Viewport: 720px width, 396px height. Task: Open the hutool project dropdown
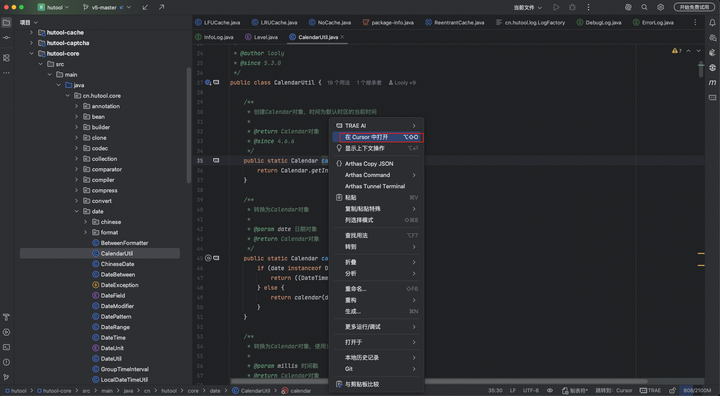pos(53,7)
